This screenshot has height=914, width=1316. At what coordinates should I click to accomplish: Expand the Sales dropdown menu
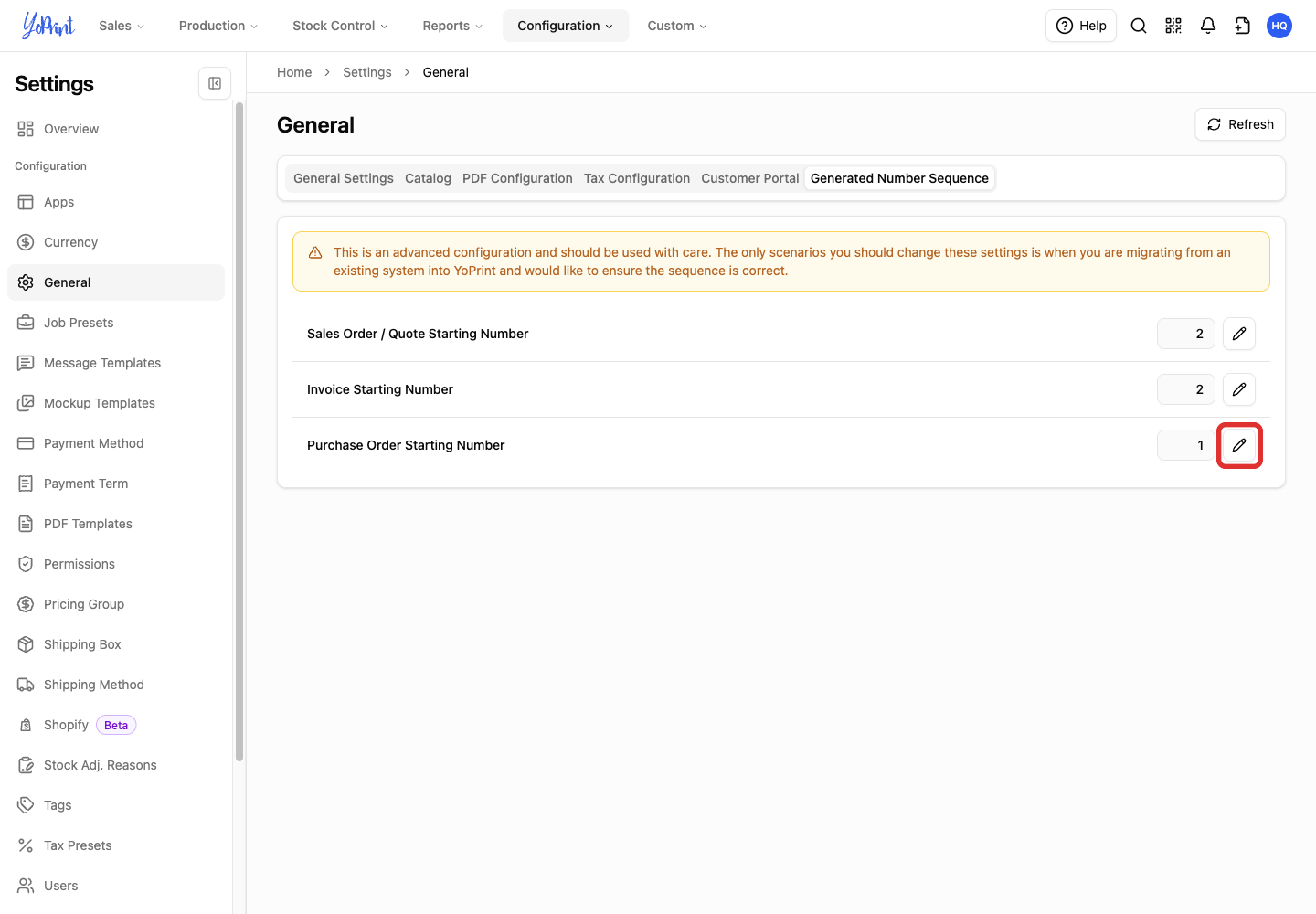click(x=122, y=26)
